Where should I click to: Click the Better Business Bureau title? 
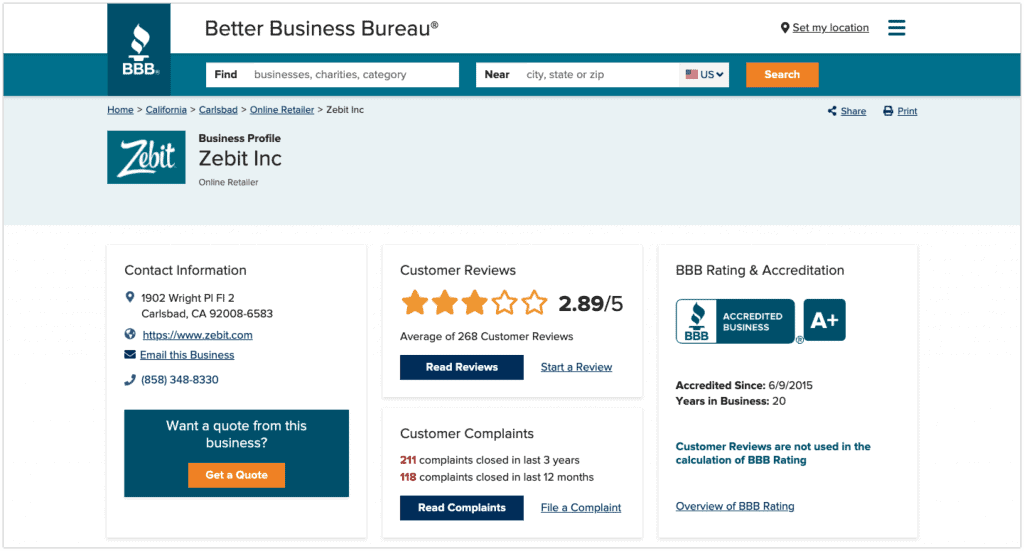(321, 28)
